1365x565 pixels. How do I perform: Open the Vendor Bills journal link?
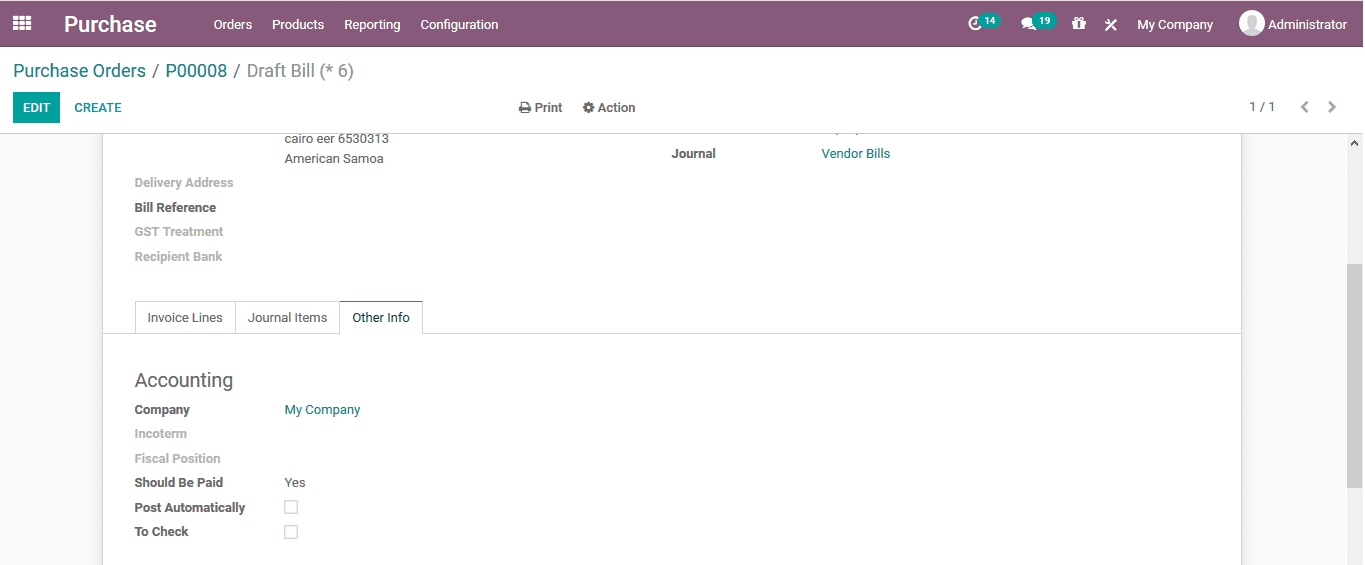coord(855,154)
